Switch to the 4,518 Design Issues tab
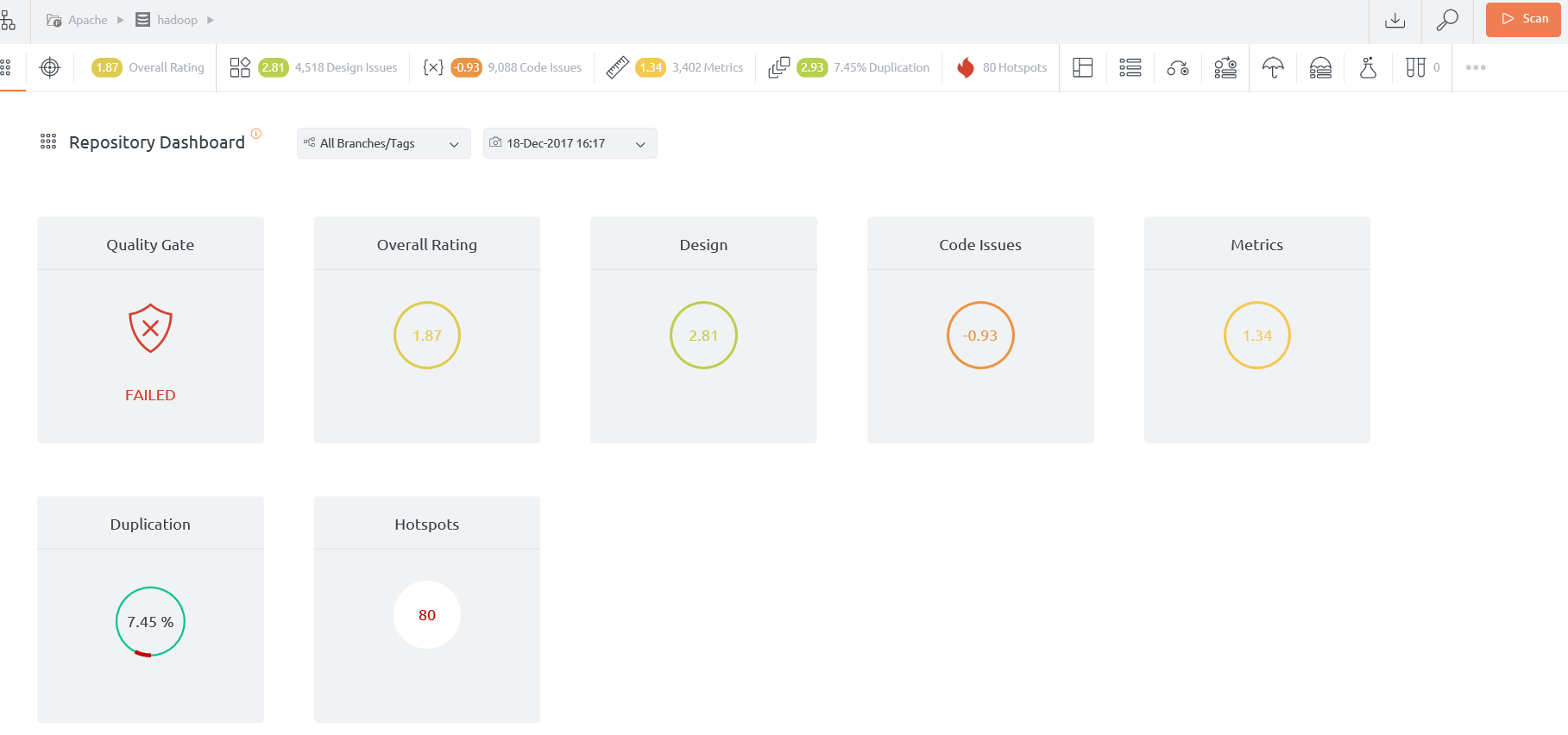 [314, 67]
